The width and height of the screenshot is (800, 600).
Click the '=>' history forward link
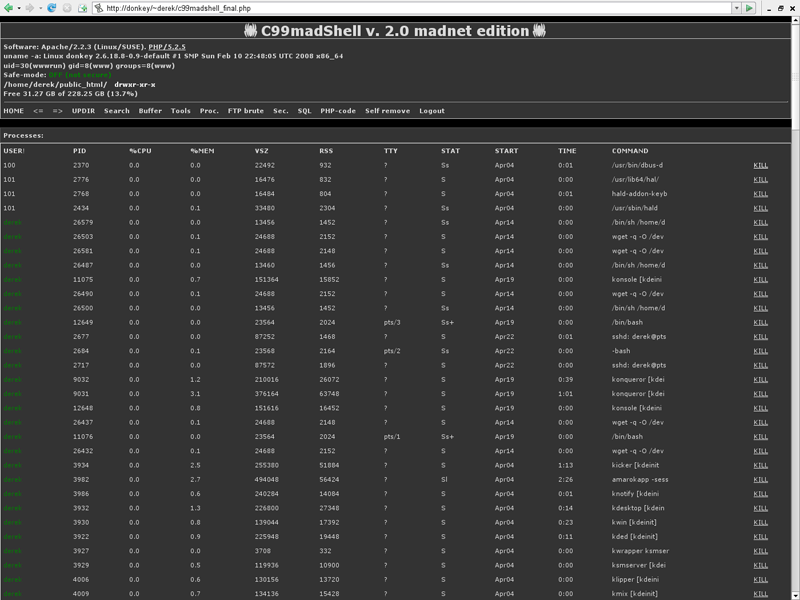(x=58, y=111)
